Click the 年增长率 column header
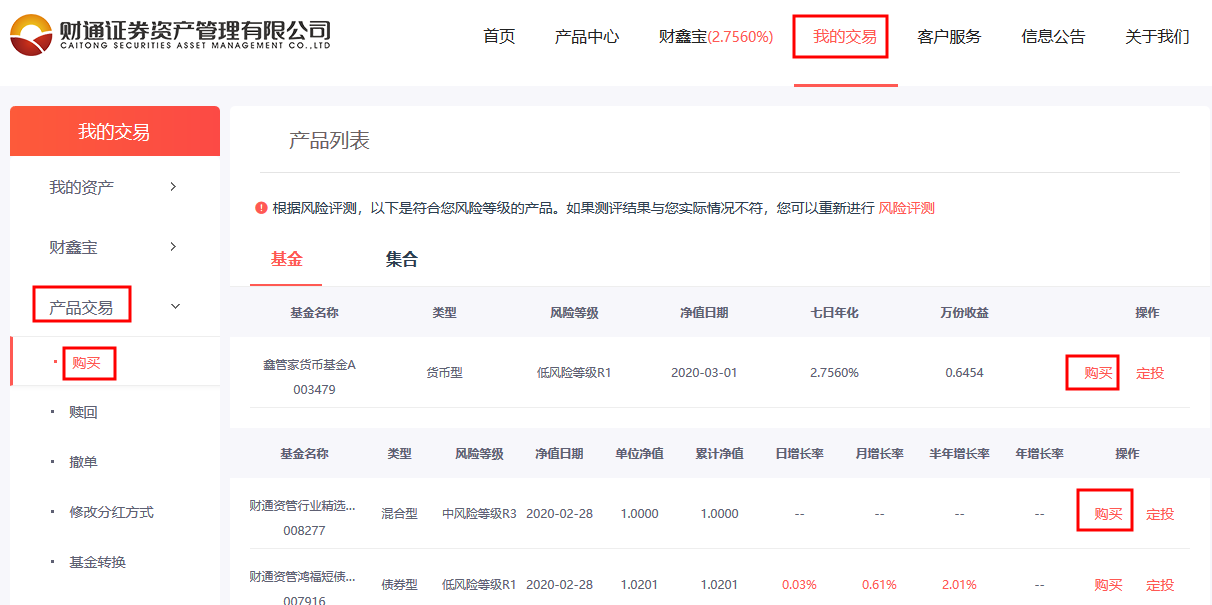Image resolution: width=1212 pixels, height=605 pixels. coord(1039,454)
